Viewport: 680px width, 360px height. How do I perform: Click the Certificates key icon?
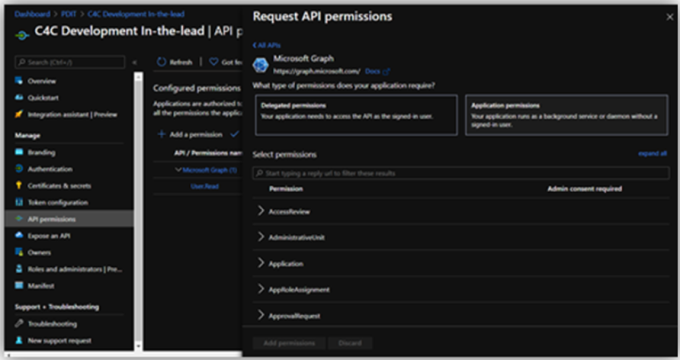point(19,185)
